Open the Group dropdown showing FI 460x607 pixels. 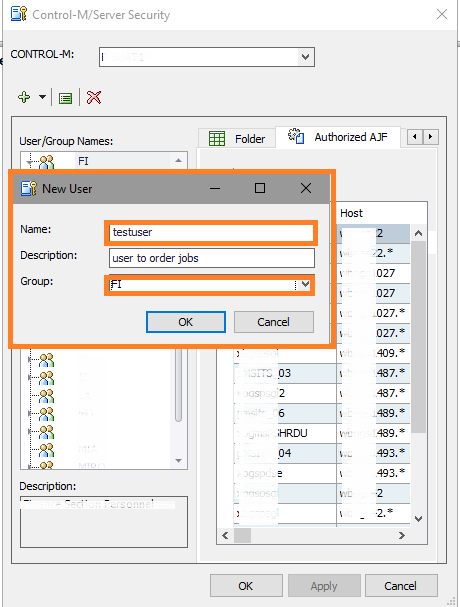click(305, 285)
